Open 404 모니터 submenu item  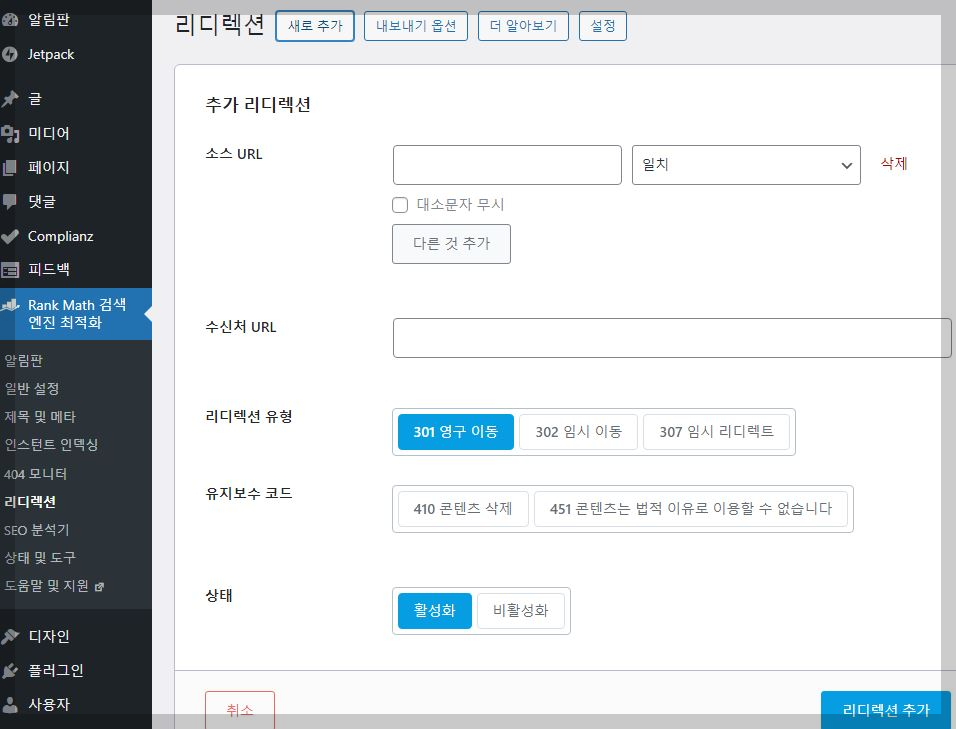pos(35,474)
